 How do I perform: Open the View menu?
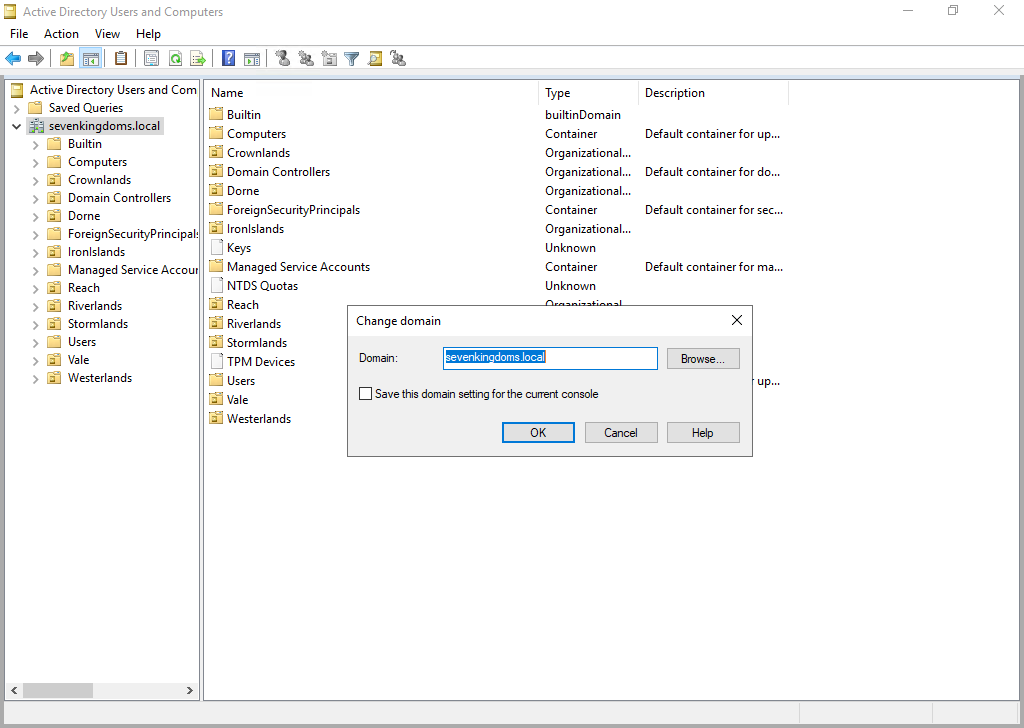(107, 34)
